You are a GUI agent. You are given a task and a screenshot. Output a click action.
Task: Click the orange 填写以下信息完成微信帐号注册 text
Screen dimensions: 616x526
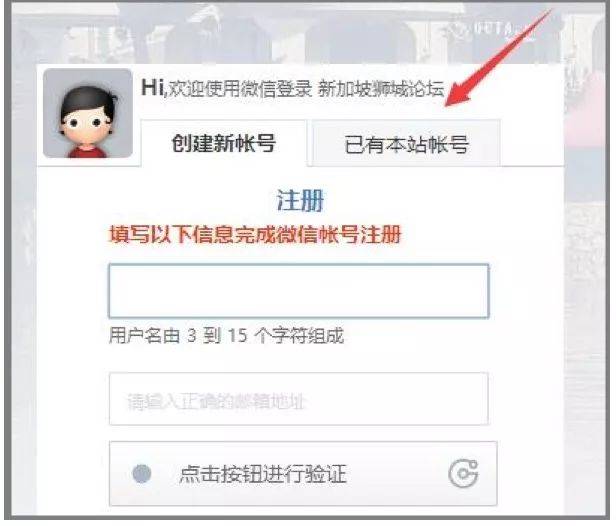tap(255, 235)
